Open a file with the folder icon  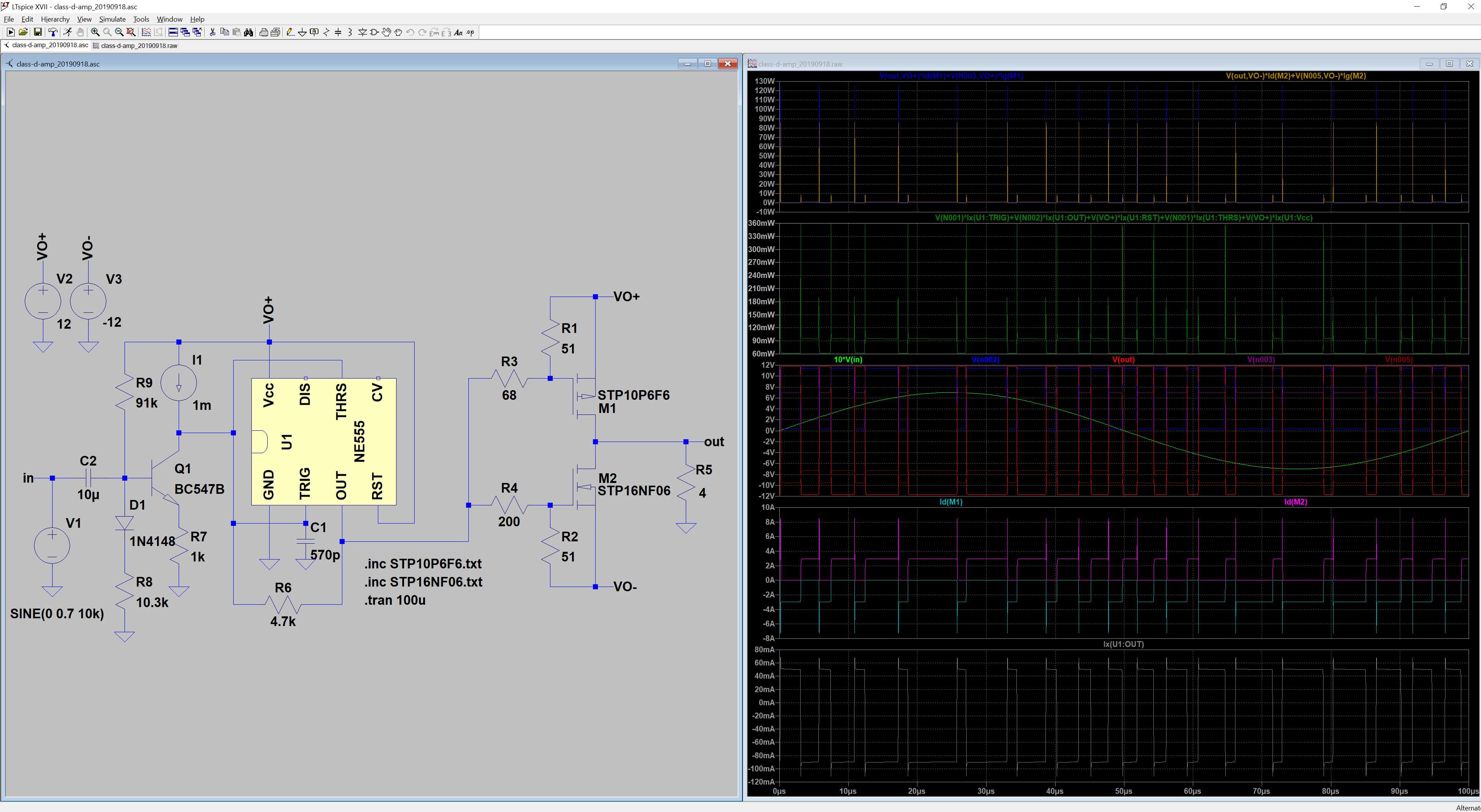[23, 32]
